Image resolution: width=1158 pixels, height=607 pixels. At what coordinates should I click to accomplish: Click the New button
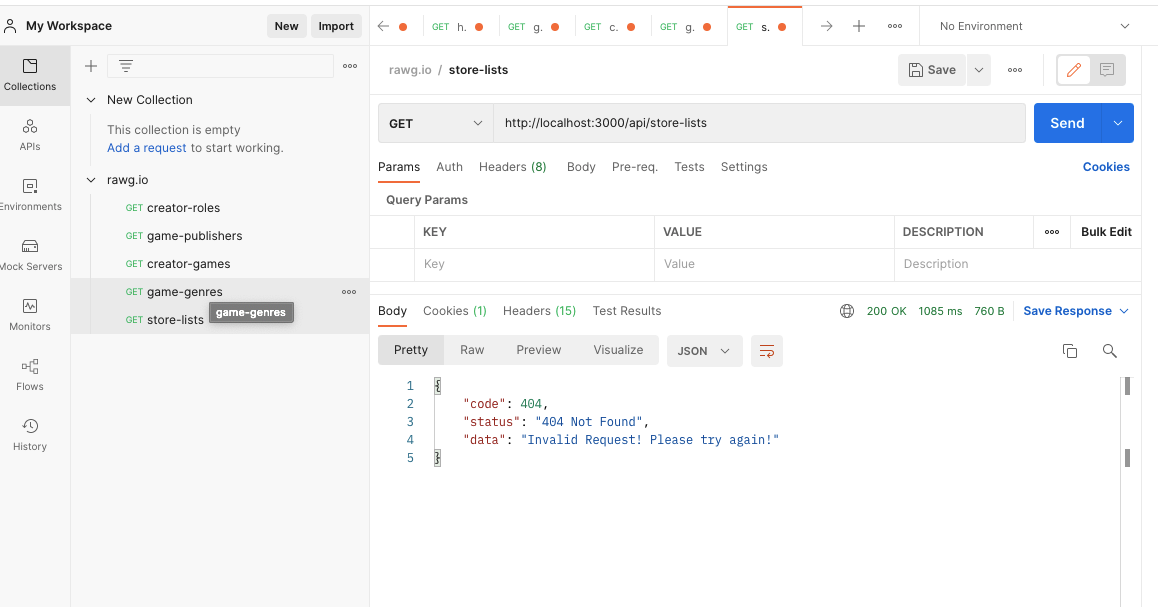point(287,26)
